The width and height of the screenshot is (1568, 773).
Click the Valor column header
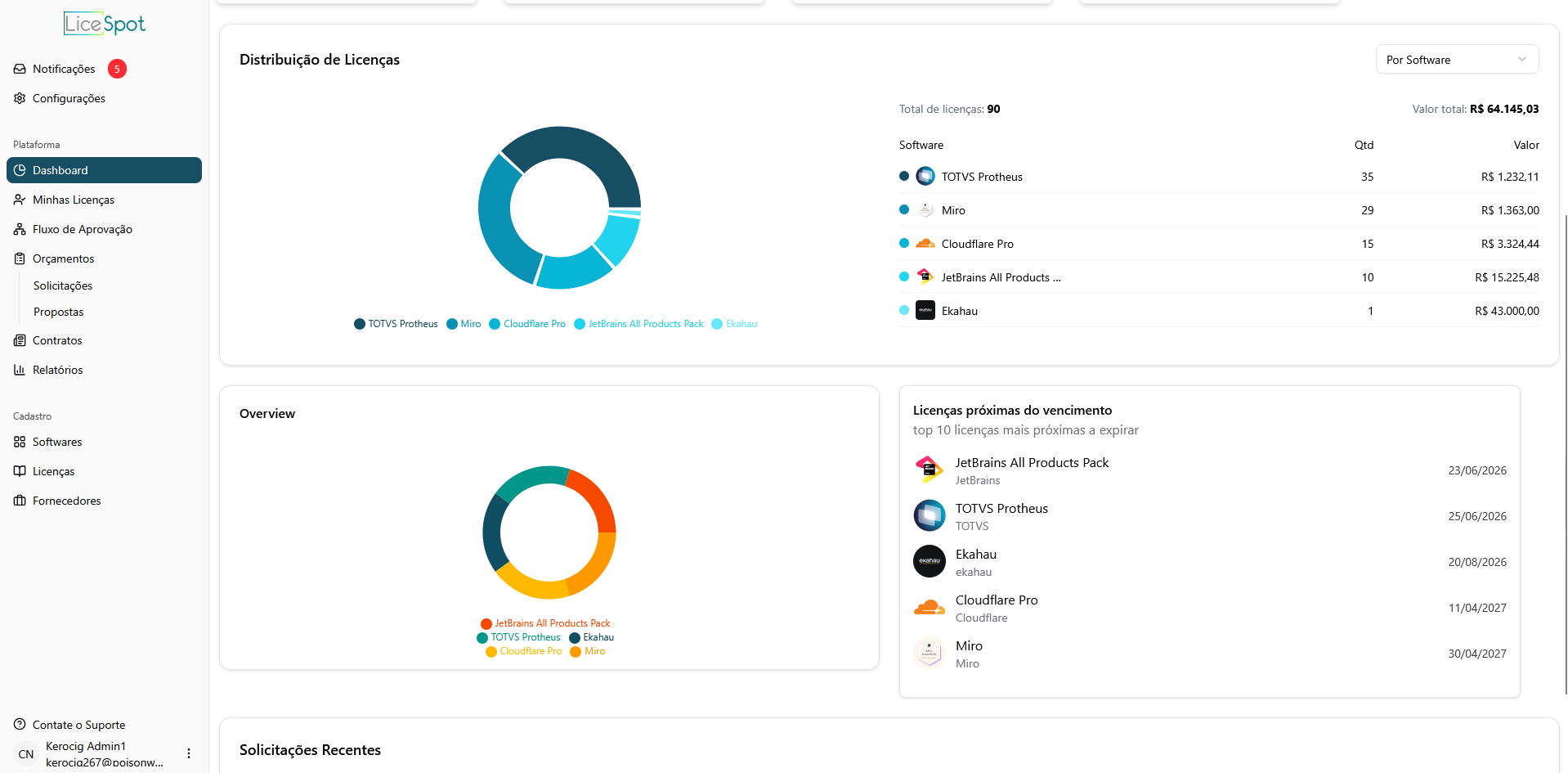[x=1526, y=145]
